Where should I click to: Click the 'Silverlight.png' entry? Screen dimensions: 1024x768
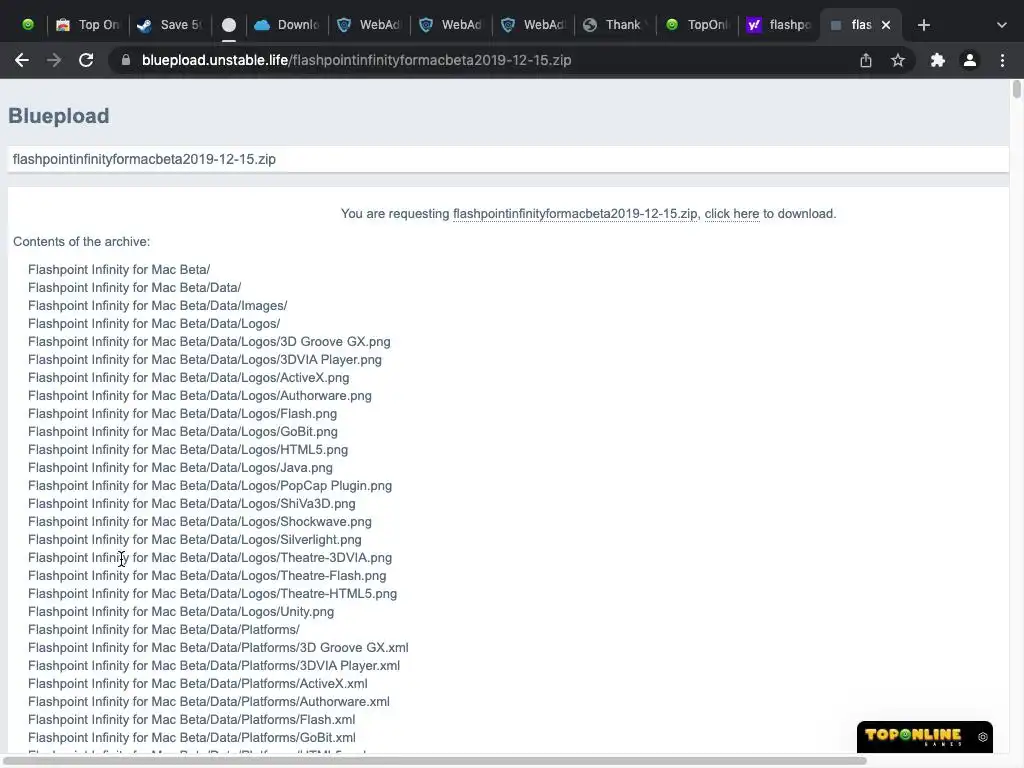pyautogui.click(x=195, y=539)
